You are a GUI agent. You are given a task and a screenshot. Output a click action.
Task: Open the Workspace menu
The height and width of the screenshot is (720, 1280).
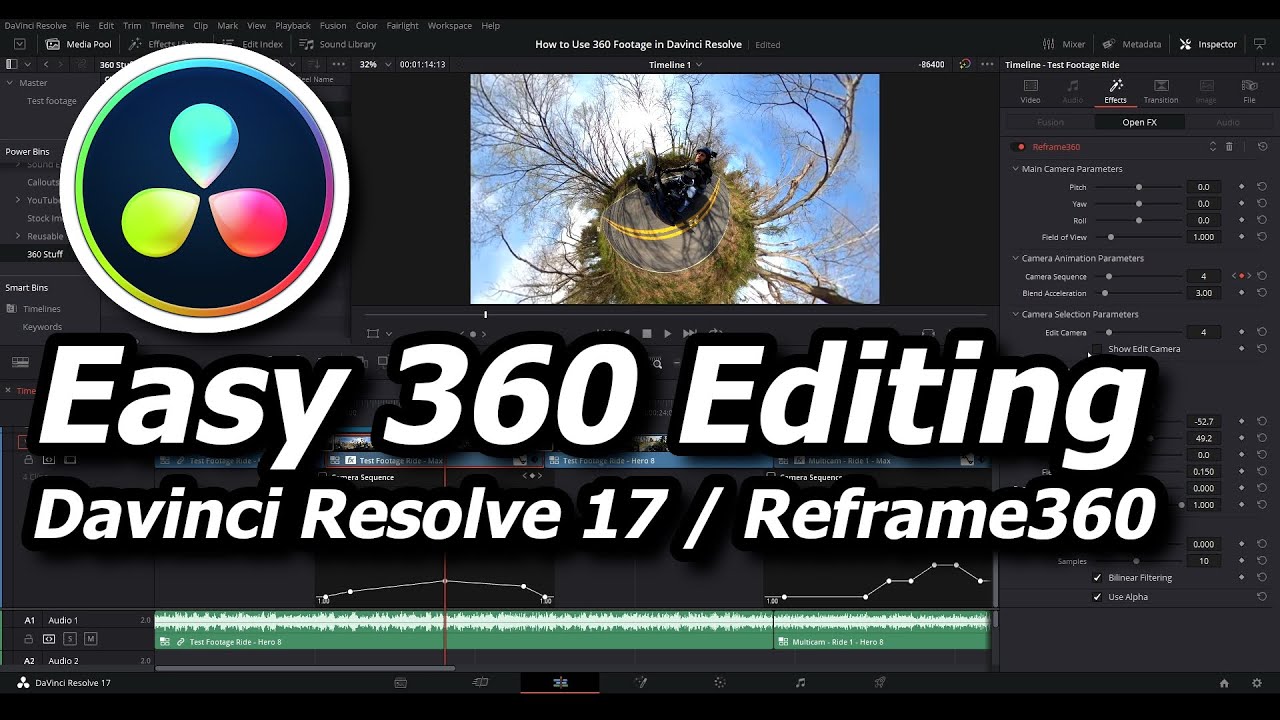tap(449, 25)
